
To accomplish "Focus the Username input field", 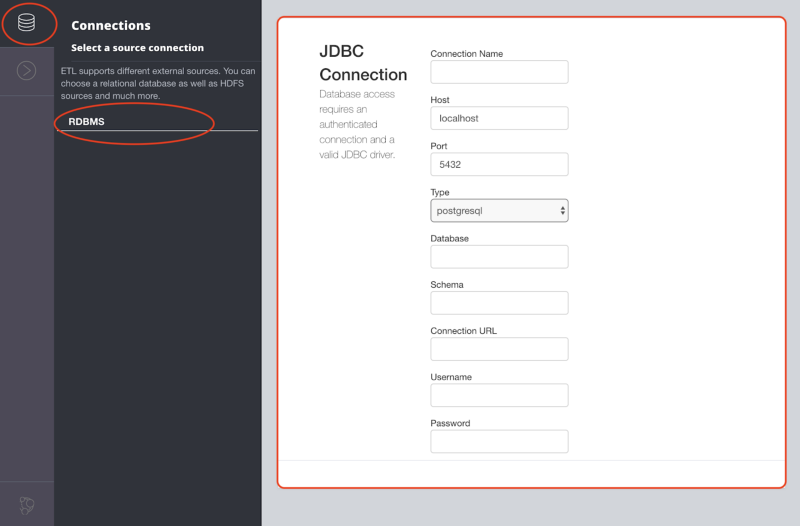I will [x=499, y=395].
